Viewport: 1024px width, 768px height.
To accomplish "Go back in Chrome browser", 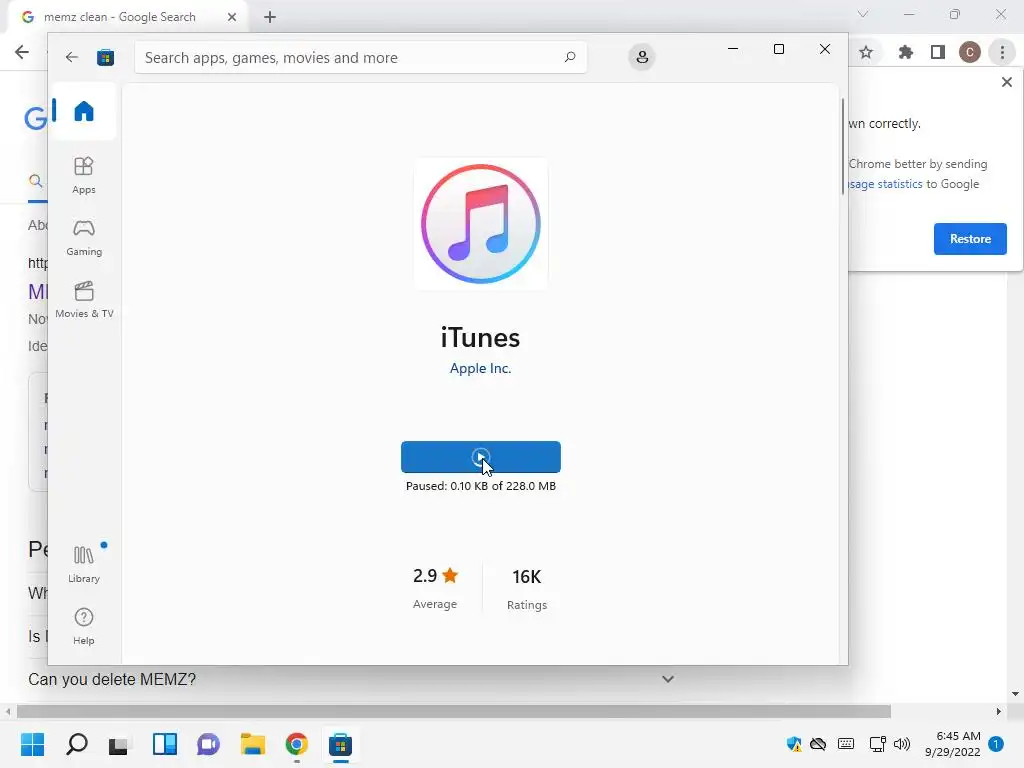I will (22, 52).
